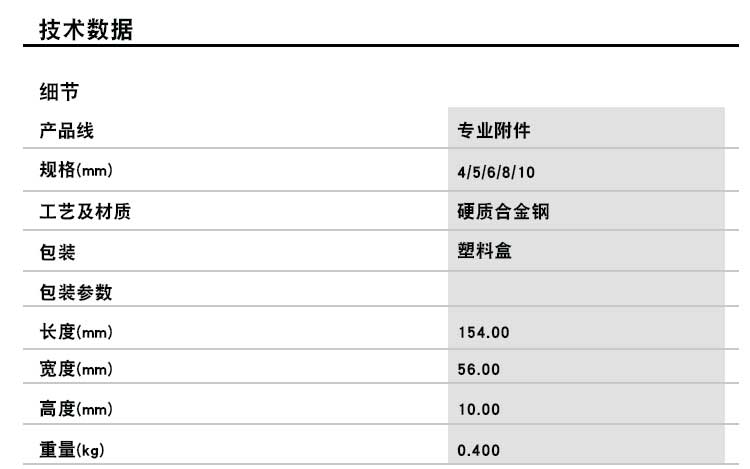Click the 规格(mm) row label
The image size is (750, 469).
pyautogui.click(x=76, y=171)
